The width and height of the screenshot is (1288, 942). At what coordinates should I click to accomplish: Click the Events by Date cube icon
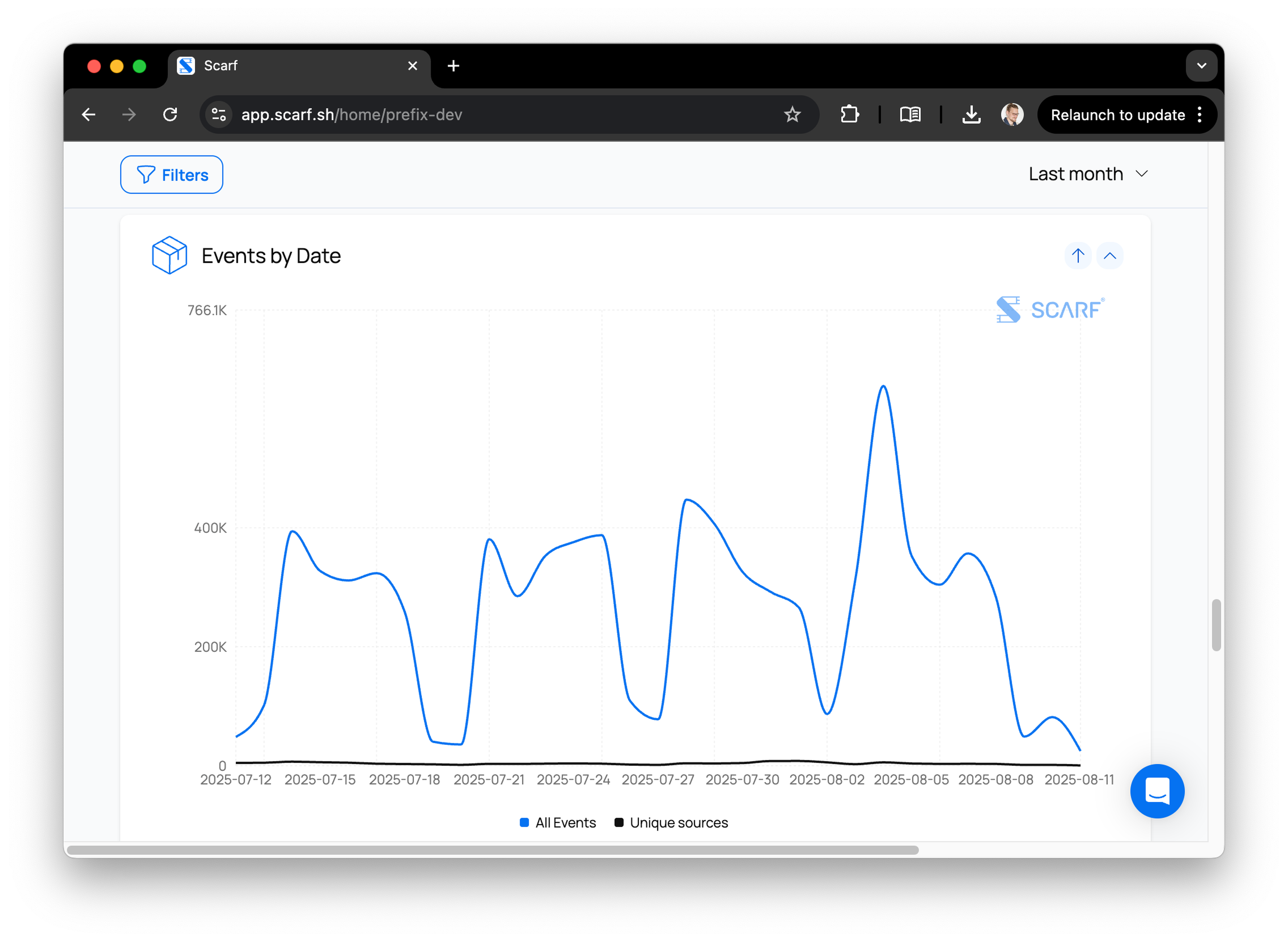point(169,255)
